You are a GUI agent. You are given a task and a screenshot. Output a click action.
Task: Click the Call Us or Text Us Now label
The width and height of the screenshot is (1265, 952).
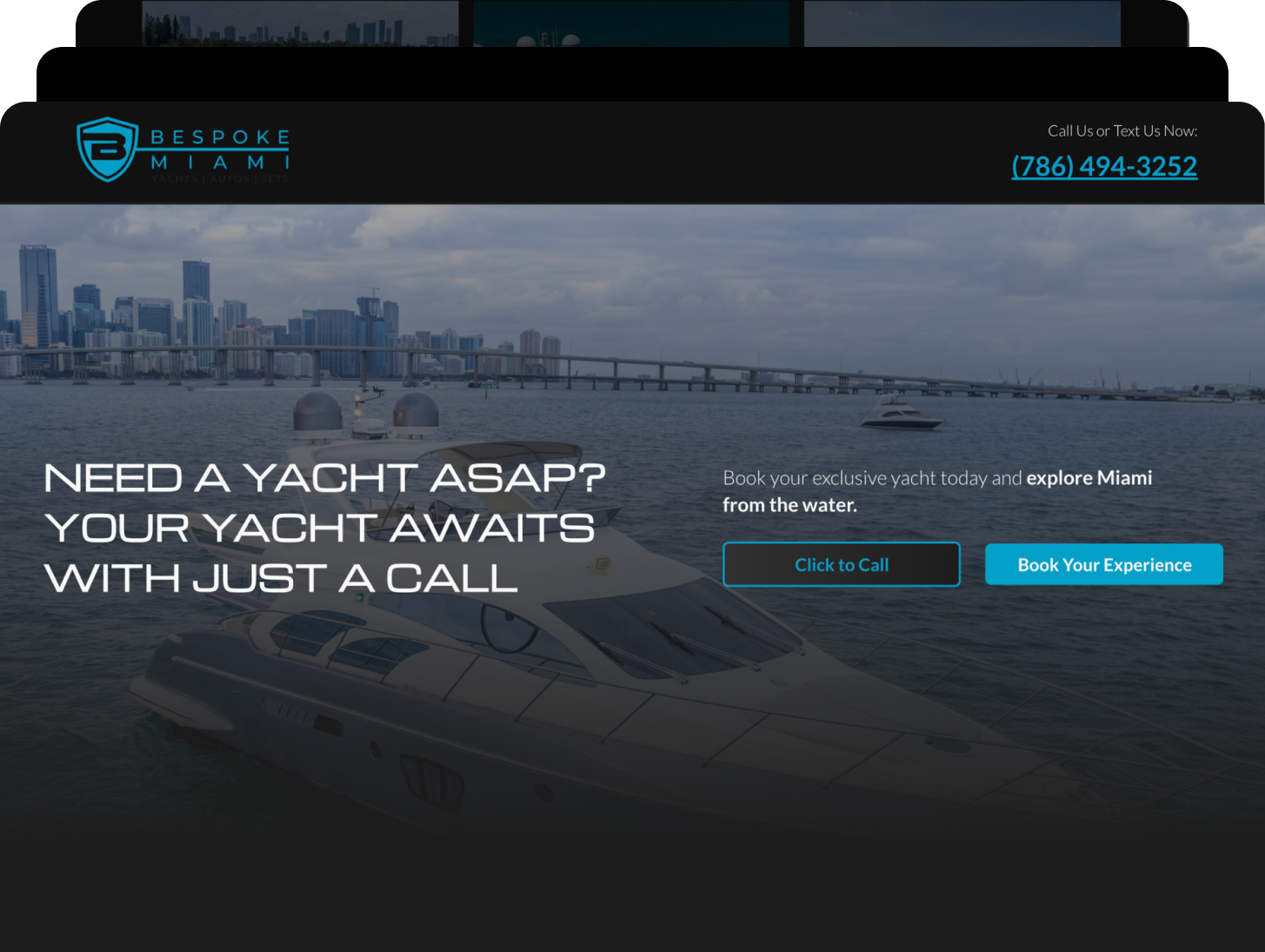[x=1122, y=130]
